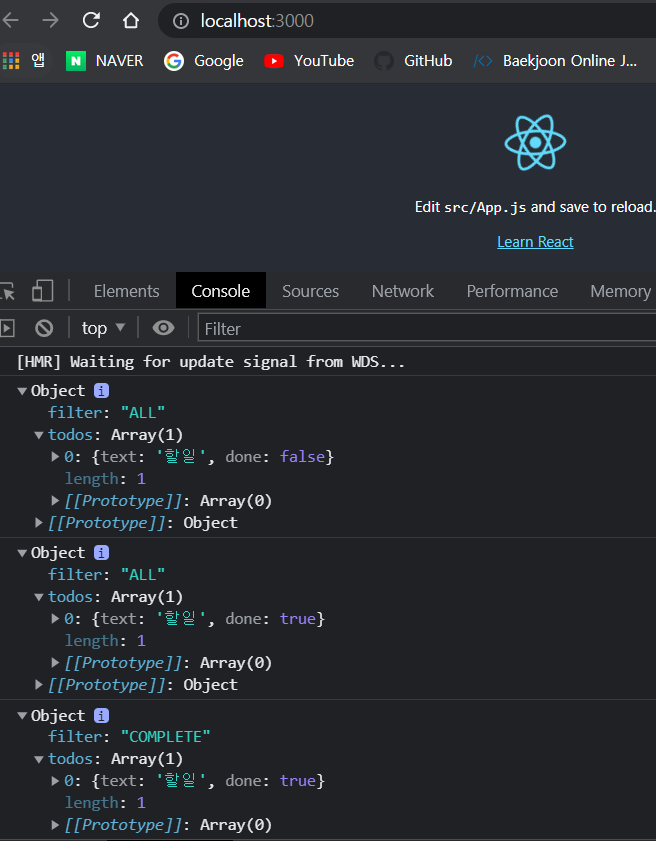This screenshot has height=841, width=656.
Task: Expand item 0 in COMPLETE Object's todos
Action: coord(55,781)
